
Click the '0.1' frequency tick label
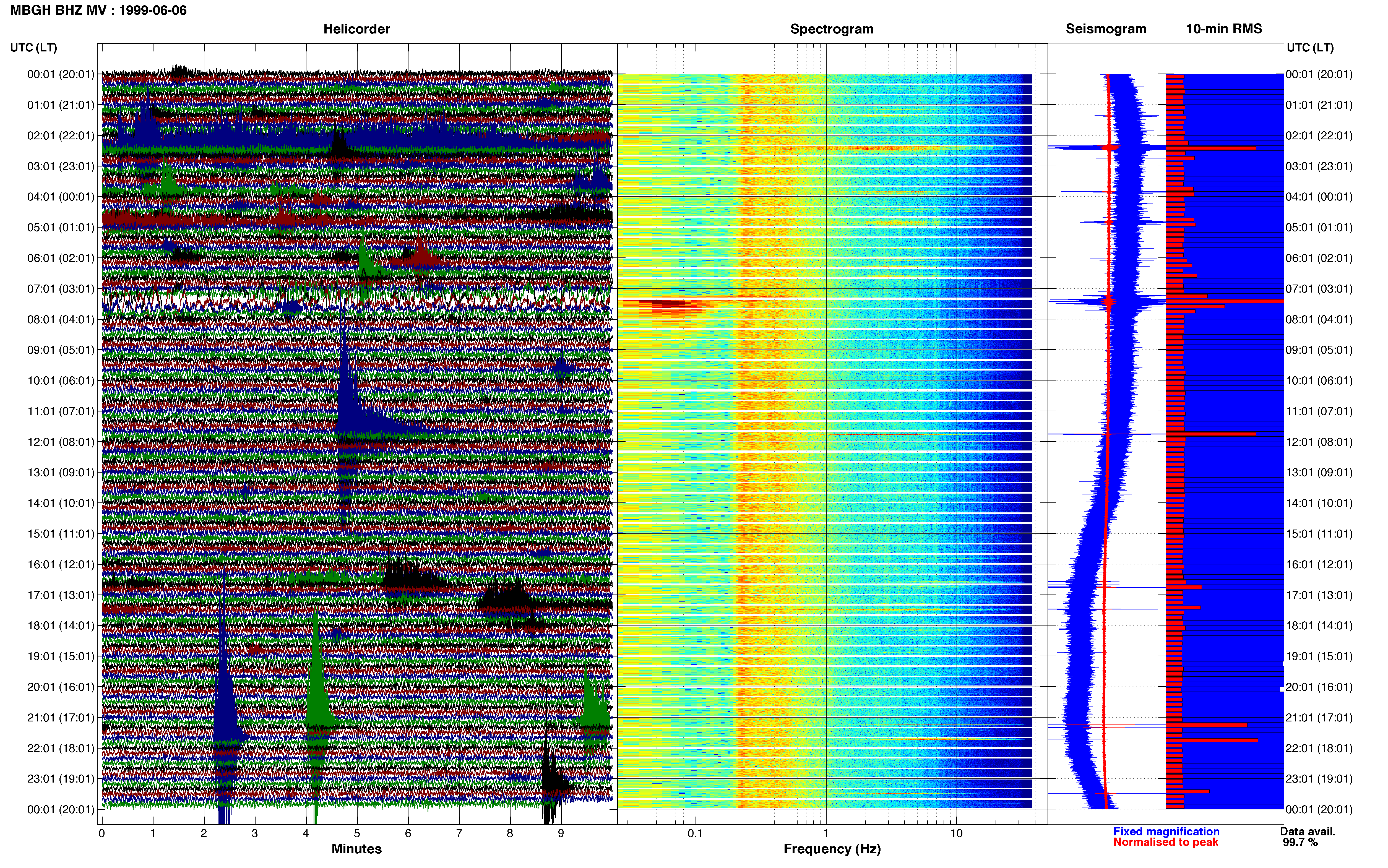point(695,833)
